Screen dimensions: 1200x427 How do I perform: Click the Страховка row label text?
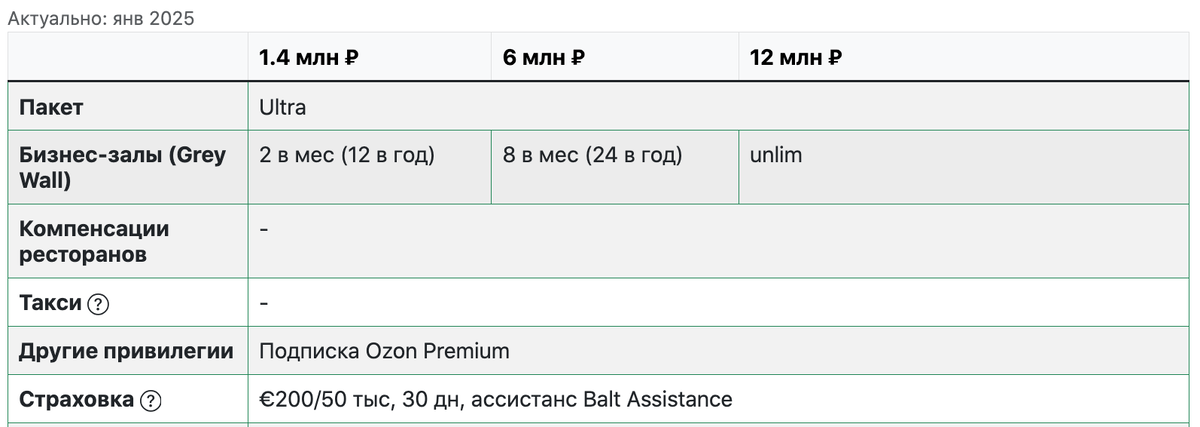click(76, 400)
